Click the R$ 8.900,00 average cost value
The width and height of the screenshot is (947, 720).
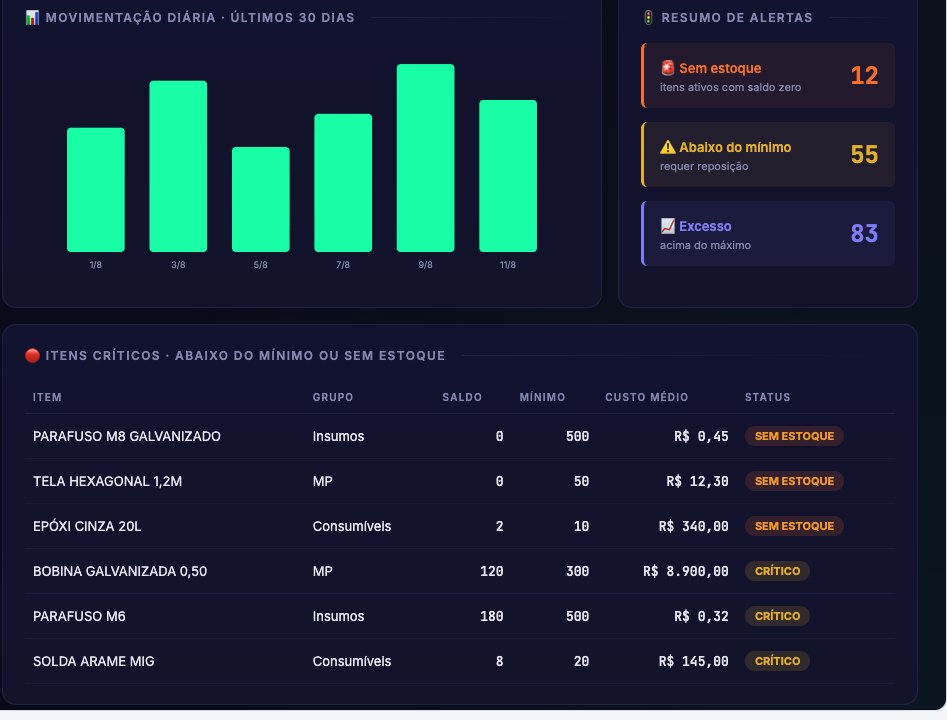pos(685,571)
